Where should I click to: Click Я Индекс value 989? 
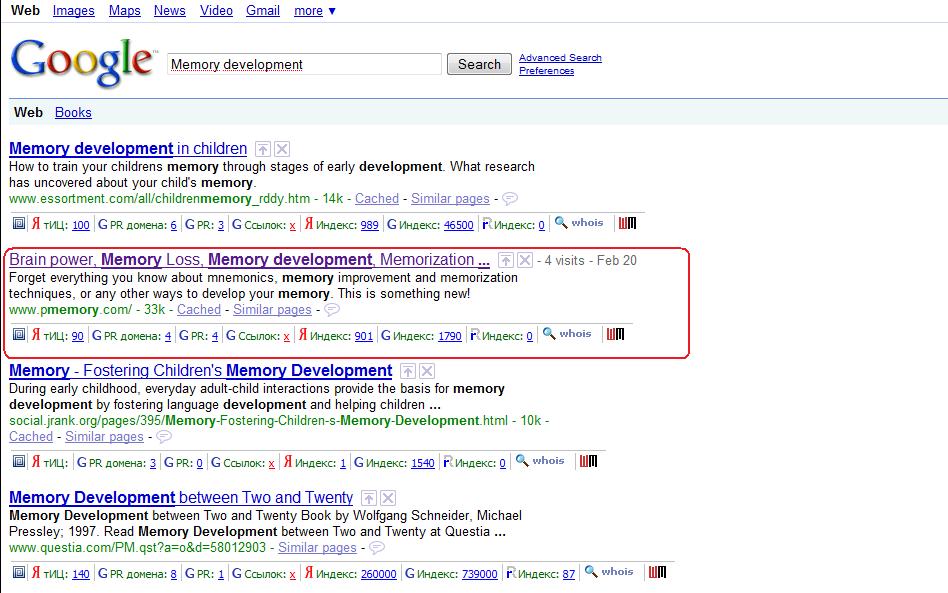369,225
